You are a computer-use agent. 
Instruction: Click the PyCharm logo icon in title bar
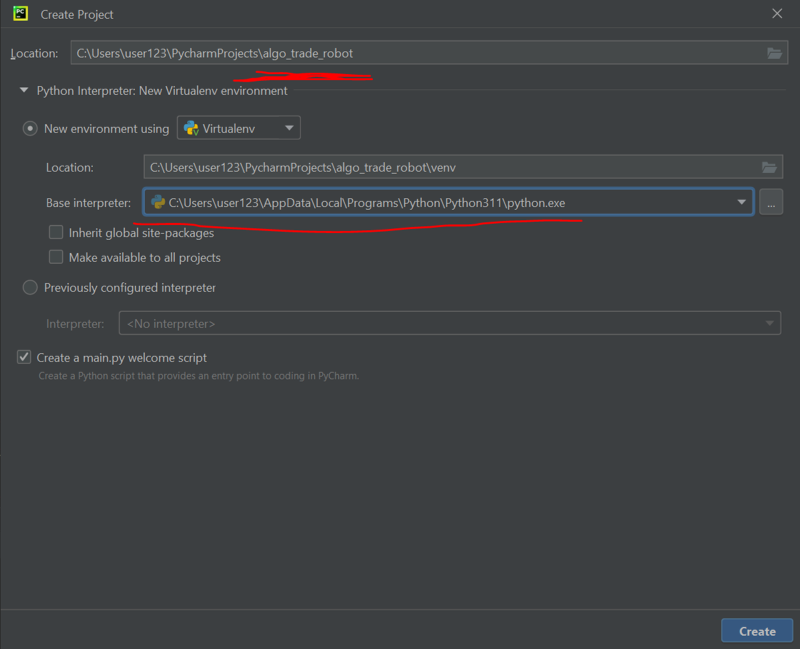coord(20,13)
